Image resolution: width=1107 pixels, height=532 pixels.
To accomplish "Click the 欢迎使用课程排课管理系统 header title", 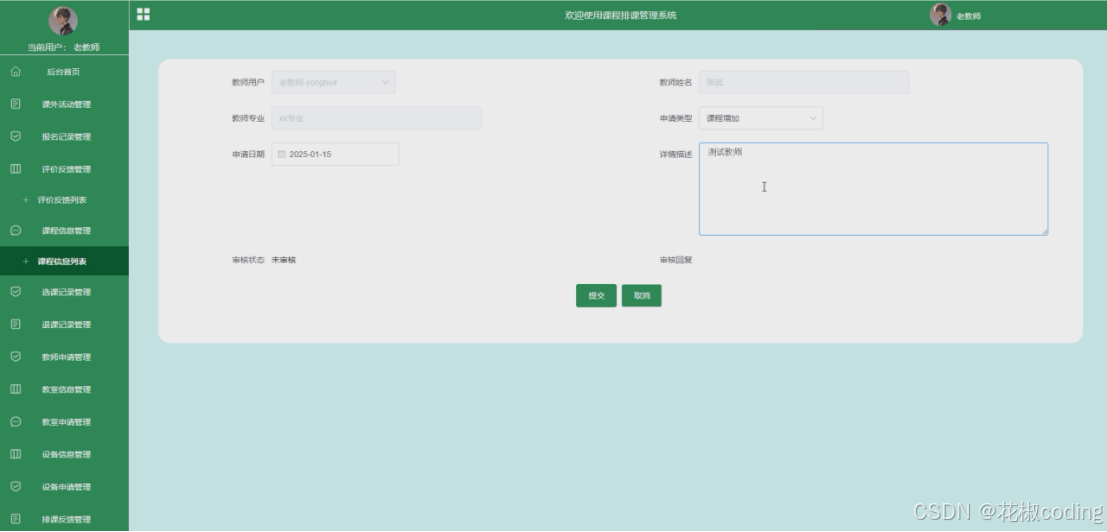I will pyautogui.click(x=621, y=15).
